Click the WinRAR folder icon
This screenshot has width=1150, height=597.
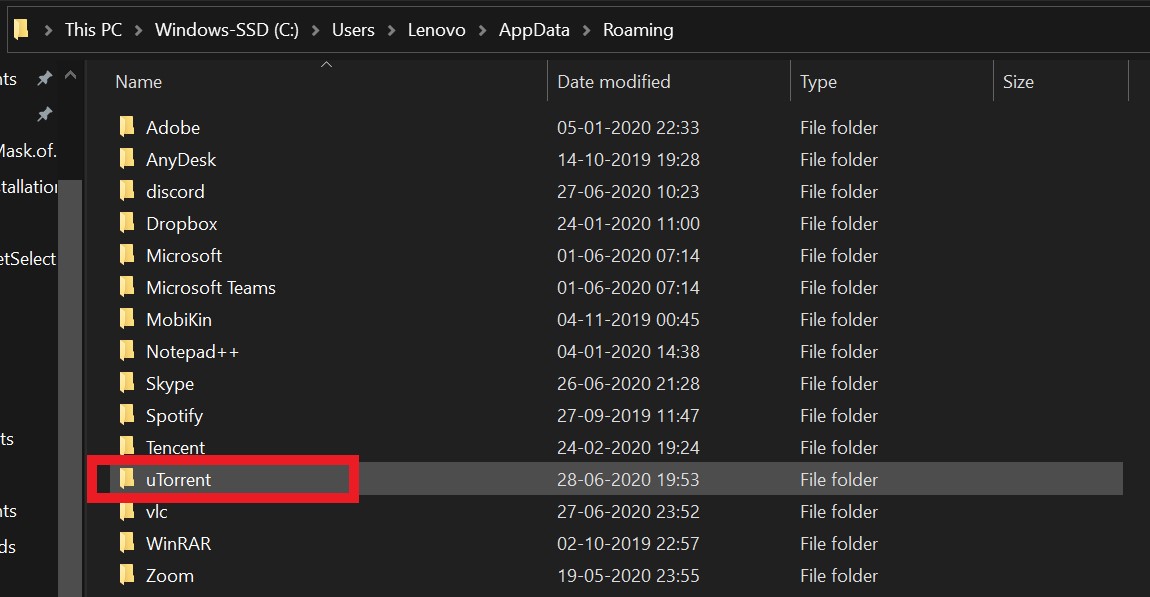tap(127, 543)
